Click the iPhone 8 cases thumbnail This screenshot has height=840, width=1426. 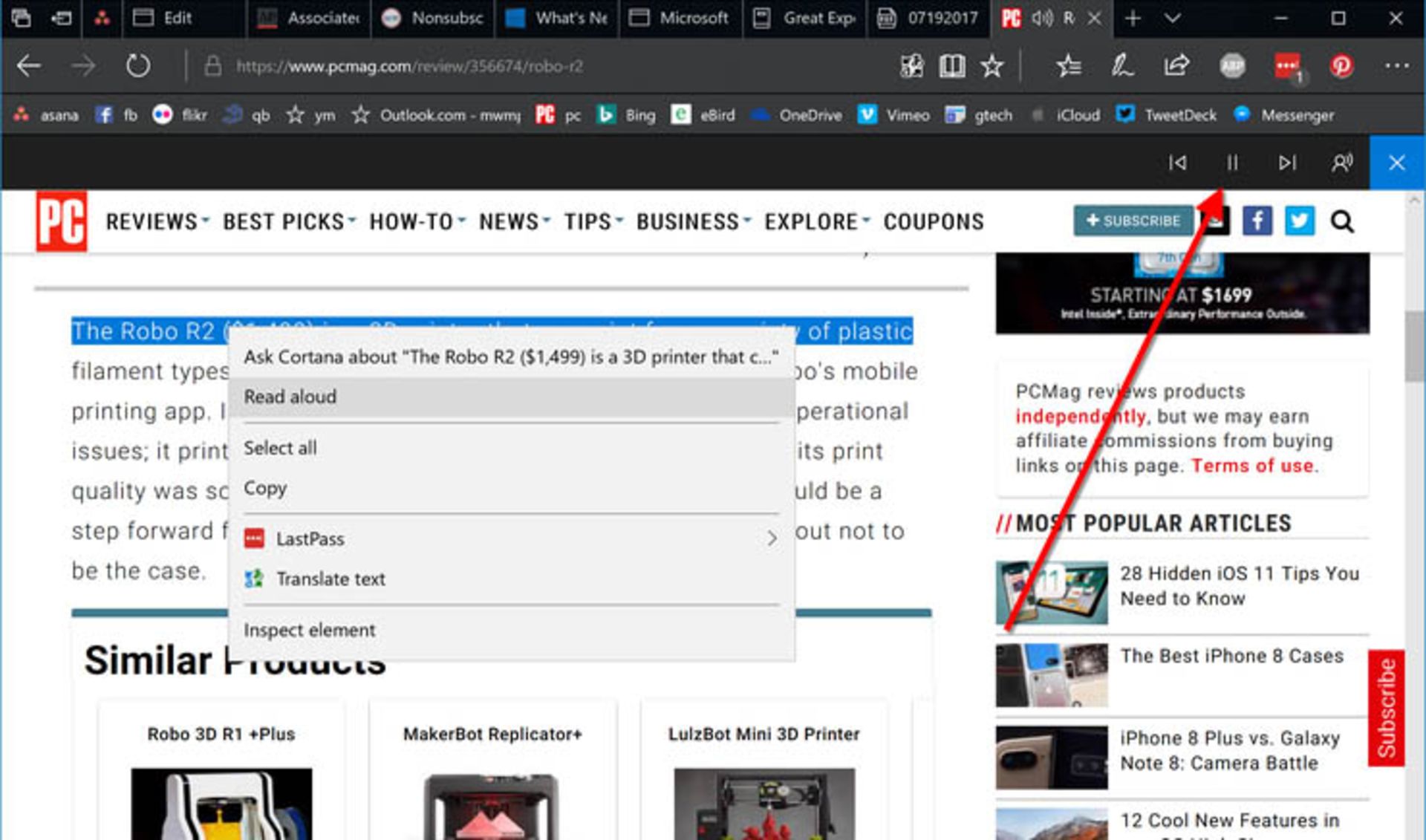pyautogui.click(x=1052, y=674)
